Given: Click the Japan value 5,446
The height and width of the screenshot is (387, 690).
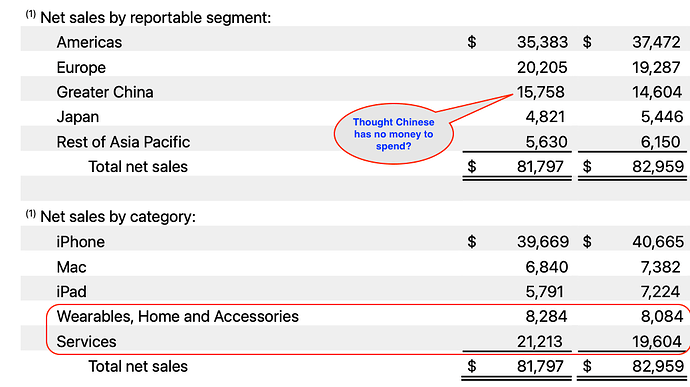Looking at the screenshot, I should pos(662,117).
